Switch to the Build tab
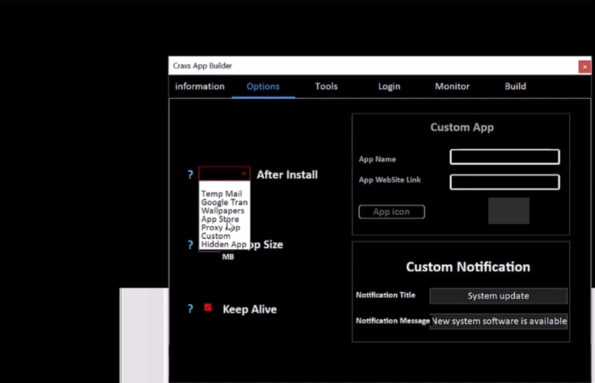595x383 pixels. tap(515, 87)
